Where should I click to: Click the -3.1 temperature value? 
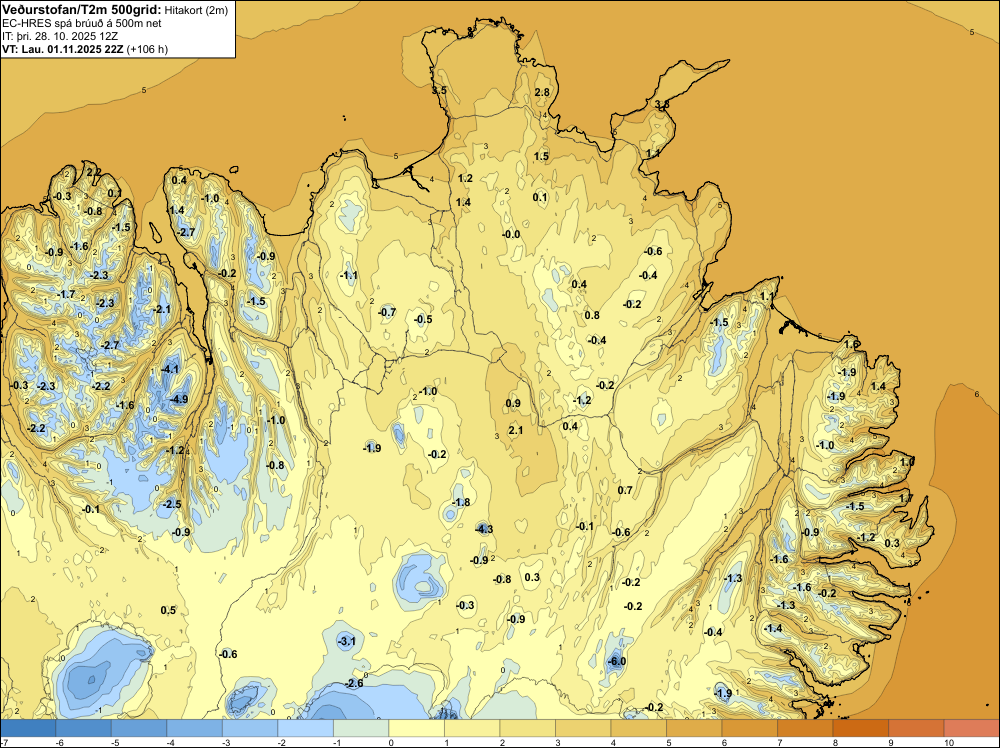point(346,641)
